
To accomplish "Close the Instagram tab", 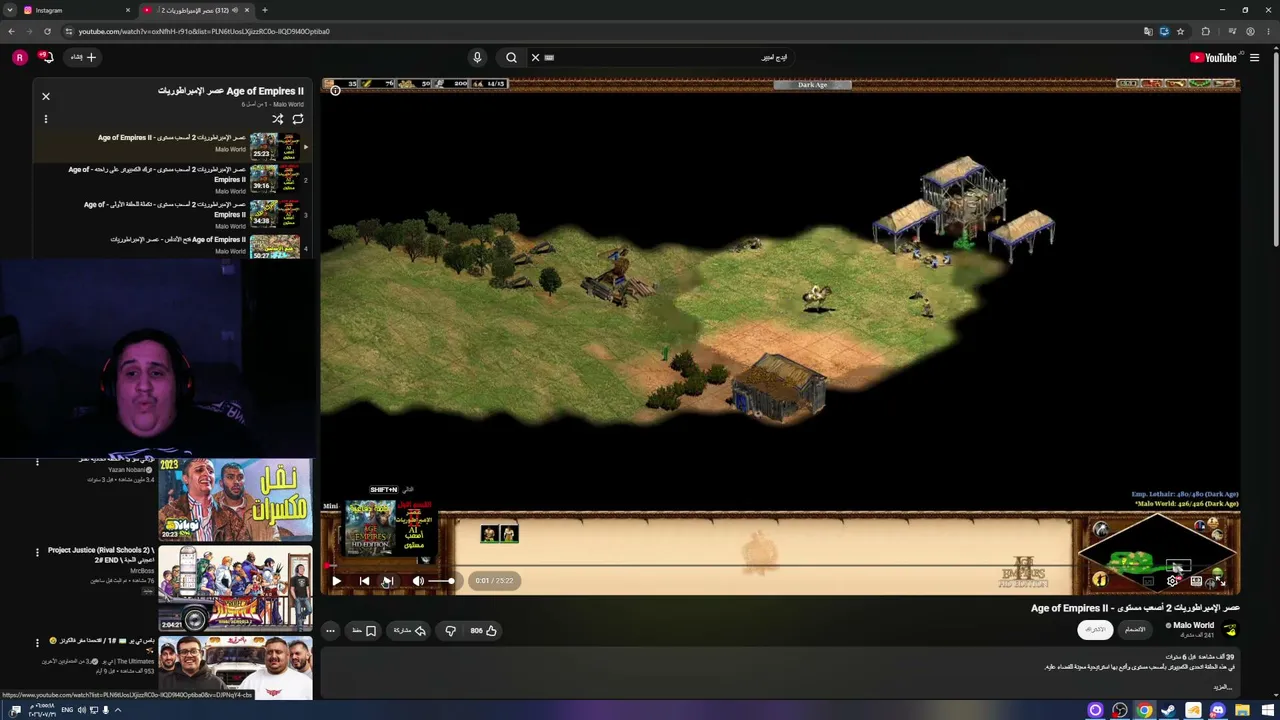I will coord(127,10).
